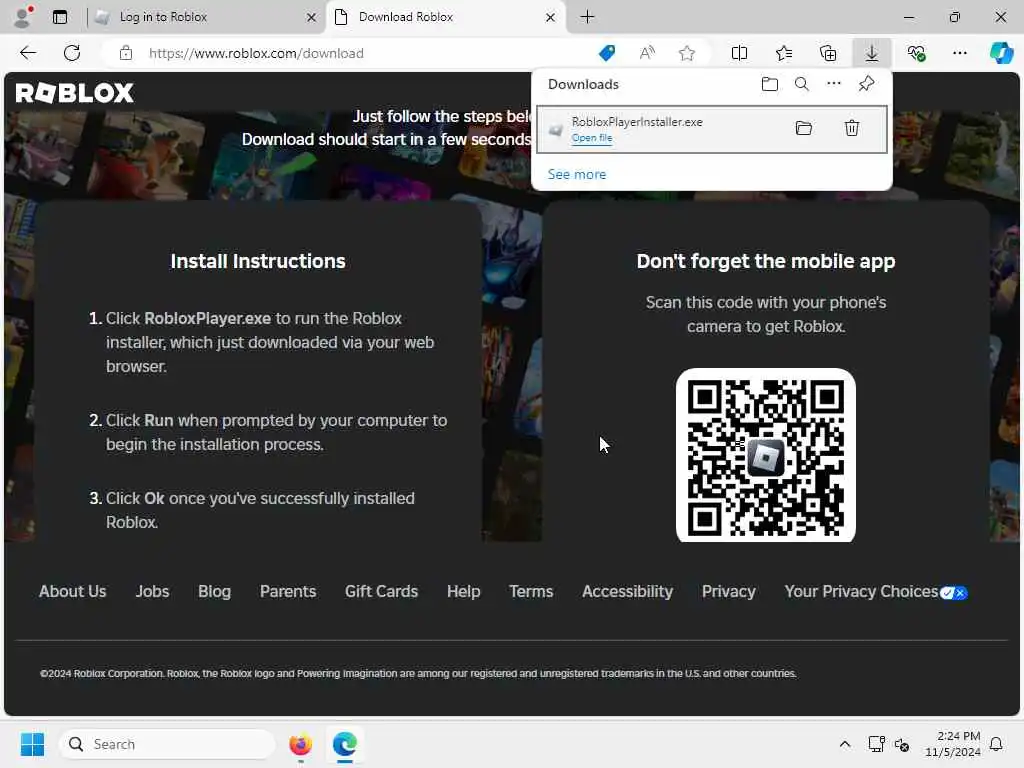Click the address bar URL
Screen dimensions: 1024x768
pyautogui.click(x=256, y=54)
